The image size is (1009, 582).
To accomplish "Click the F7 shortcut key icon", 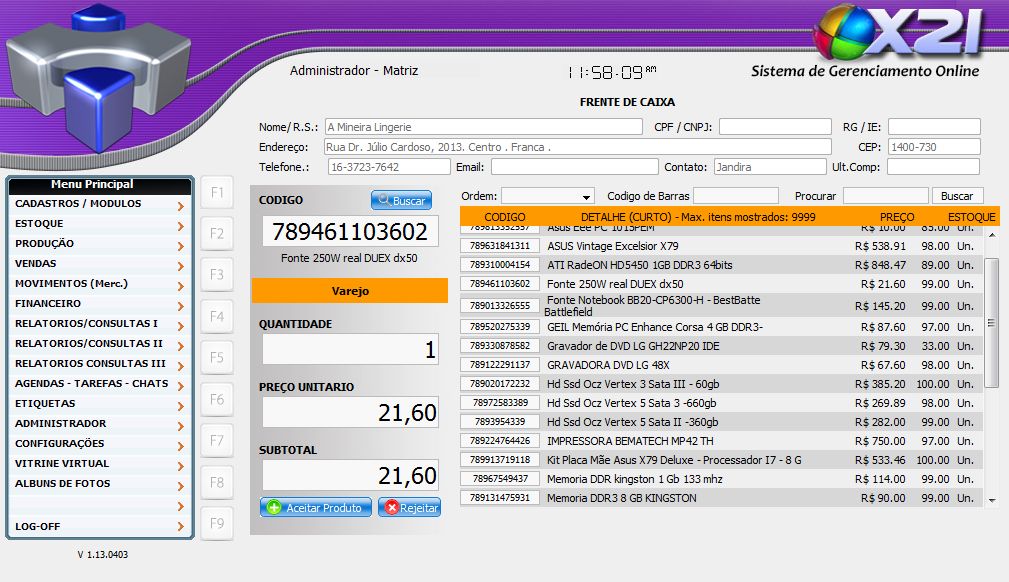I will [217, 441].
